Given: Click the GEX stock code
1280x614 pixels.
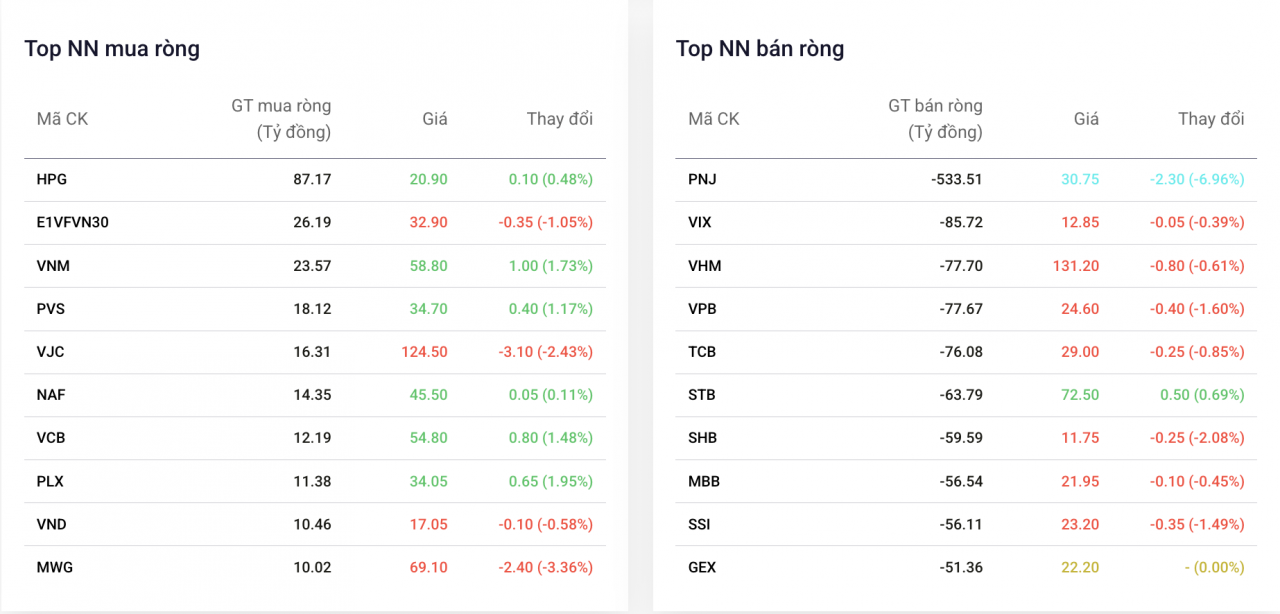Looking at the screenshot, I should [702, 567].
